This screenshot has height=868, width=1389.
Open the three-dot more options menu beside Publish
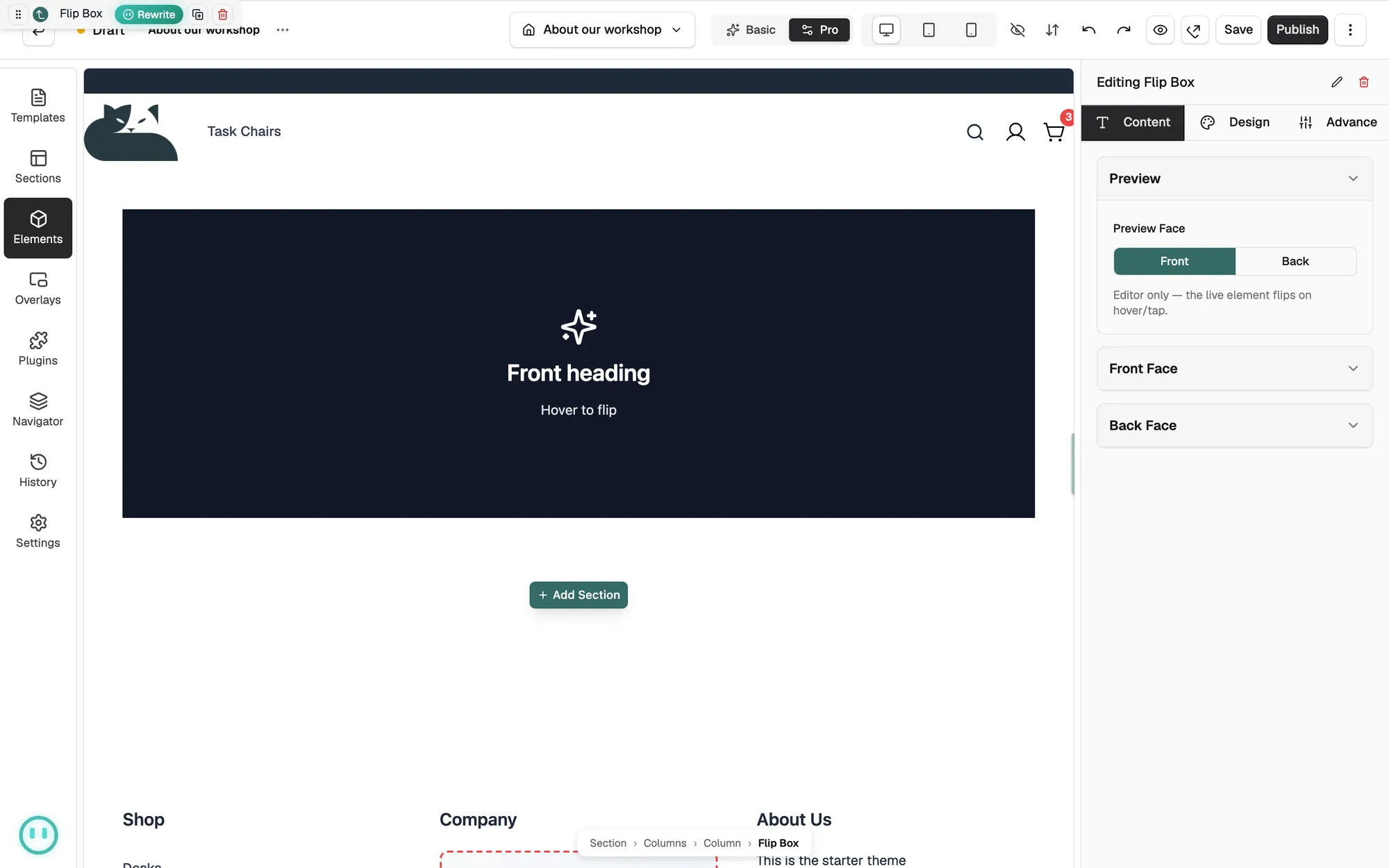[x=1350, y=30]
